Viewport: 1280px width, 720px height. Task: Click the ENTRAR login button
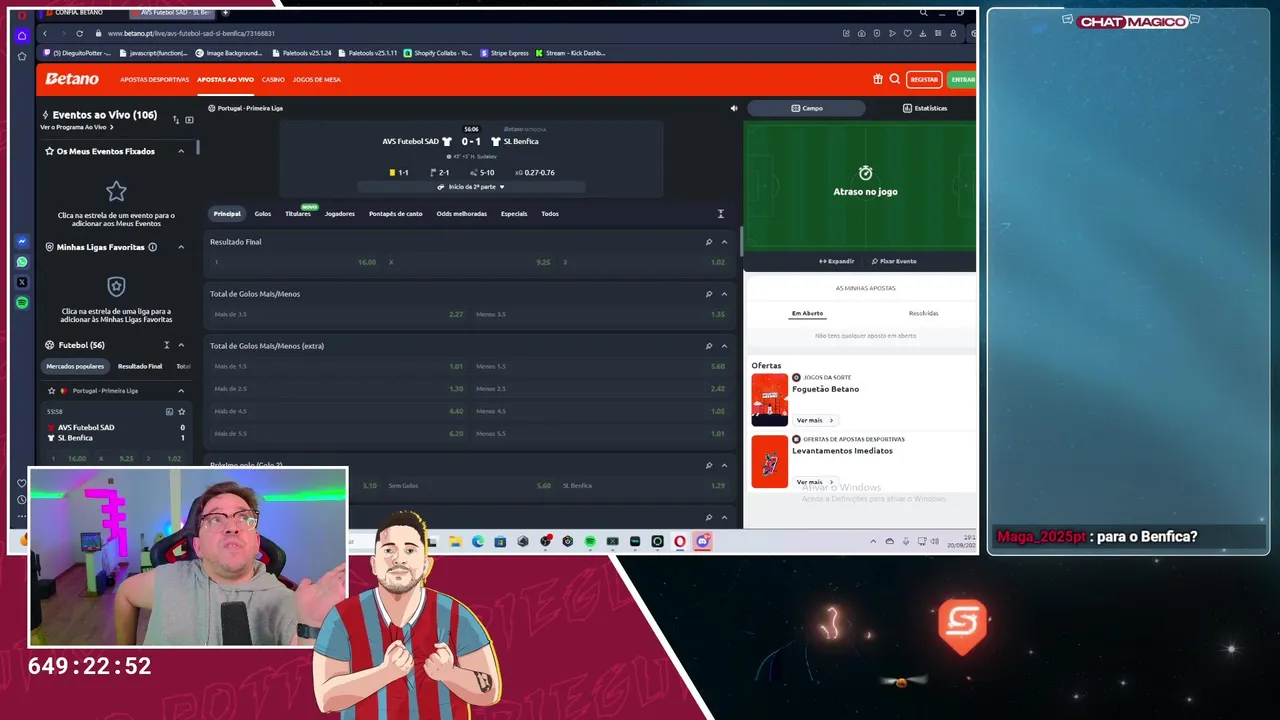point(962,79)
